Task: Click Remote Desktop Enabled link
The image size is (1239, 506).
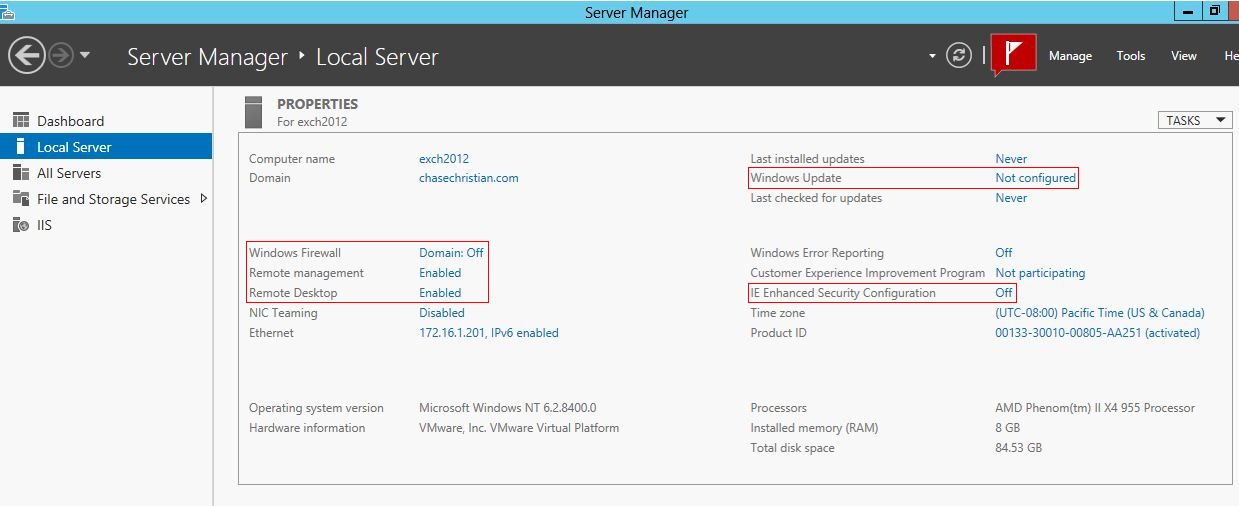Action: 440,293
